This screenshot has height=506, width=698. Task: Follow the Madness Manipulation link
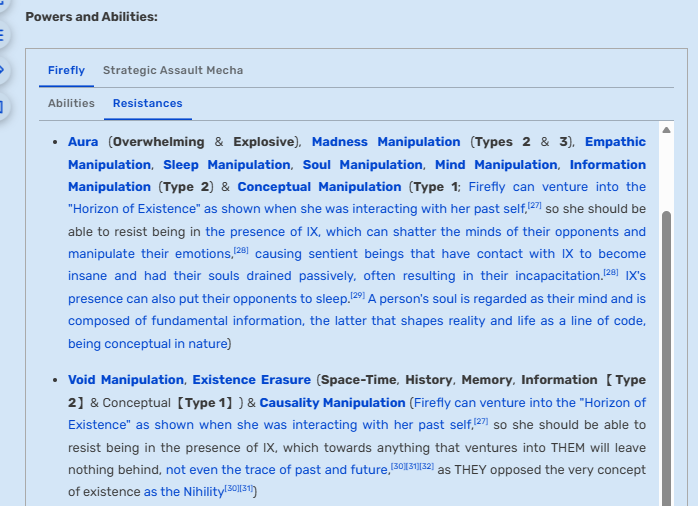[386, 142]
